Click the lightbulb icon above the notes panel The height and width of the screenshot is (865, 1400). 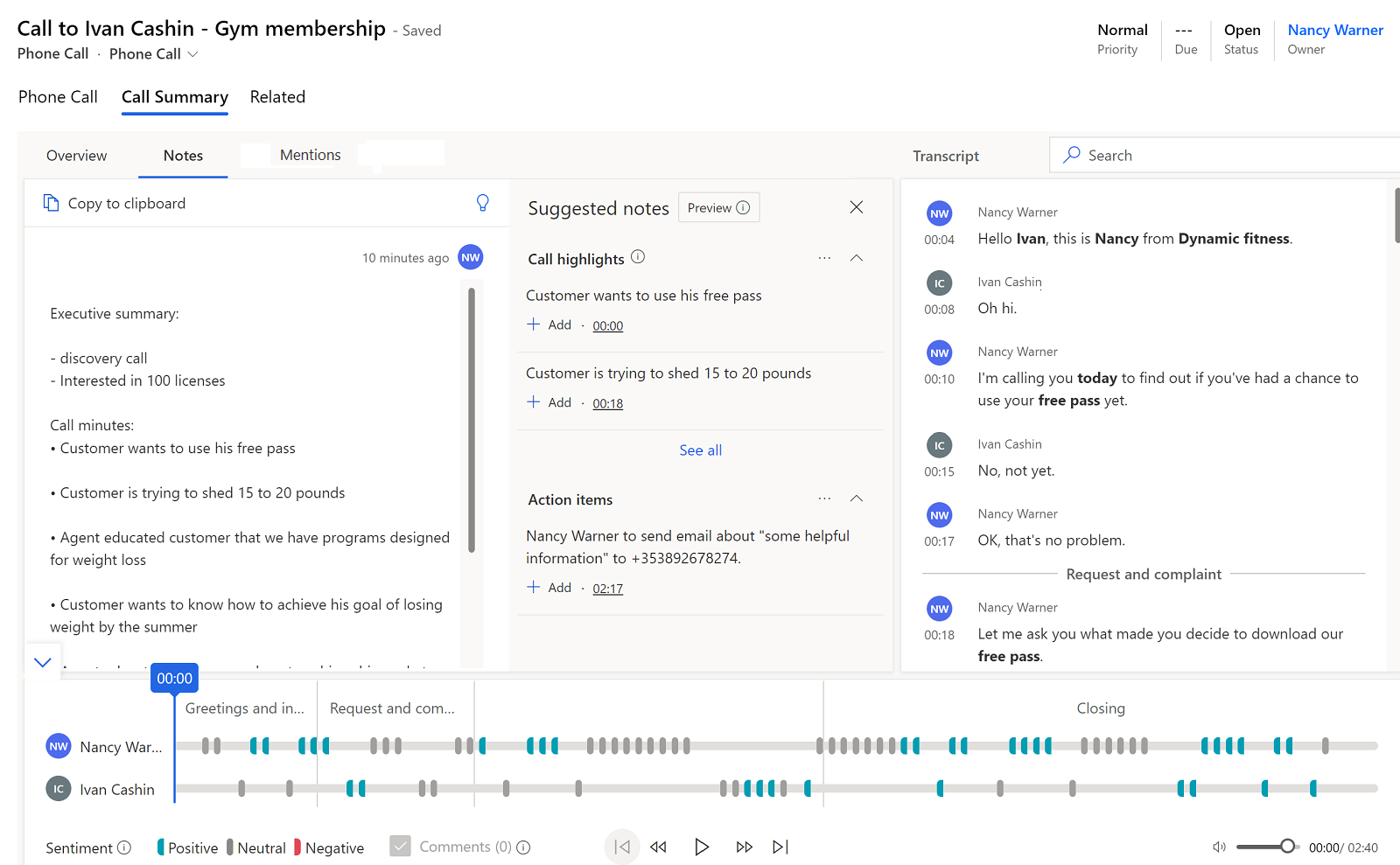coord(483,202)
